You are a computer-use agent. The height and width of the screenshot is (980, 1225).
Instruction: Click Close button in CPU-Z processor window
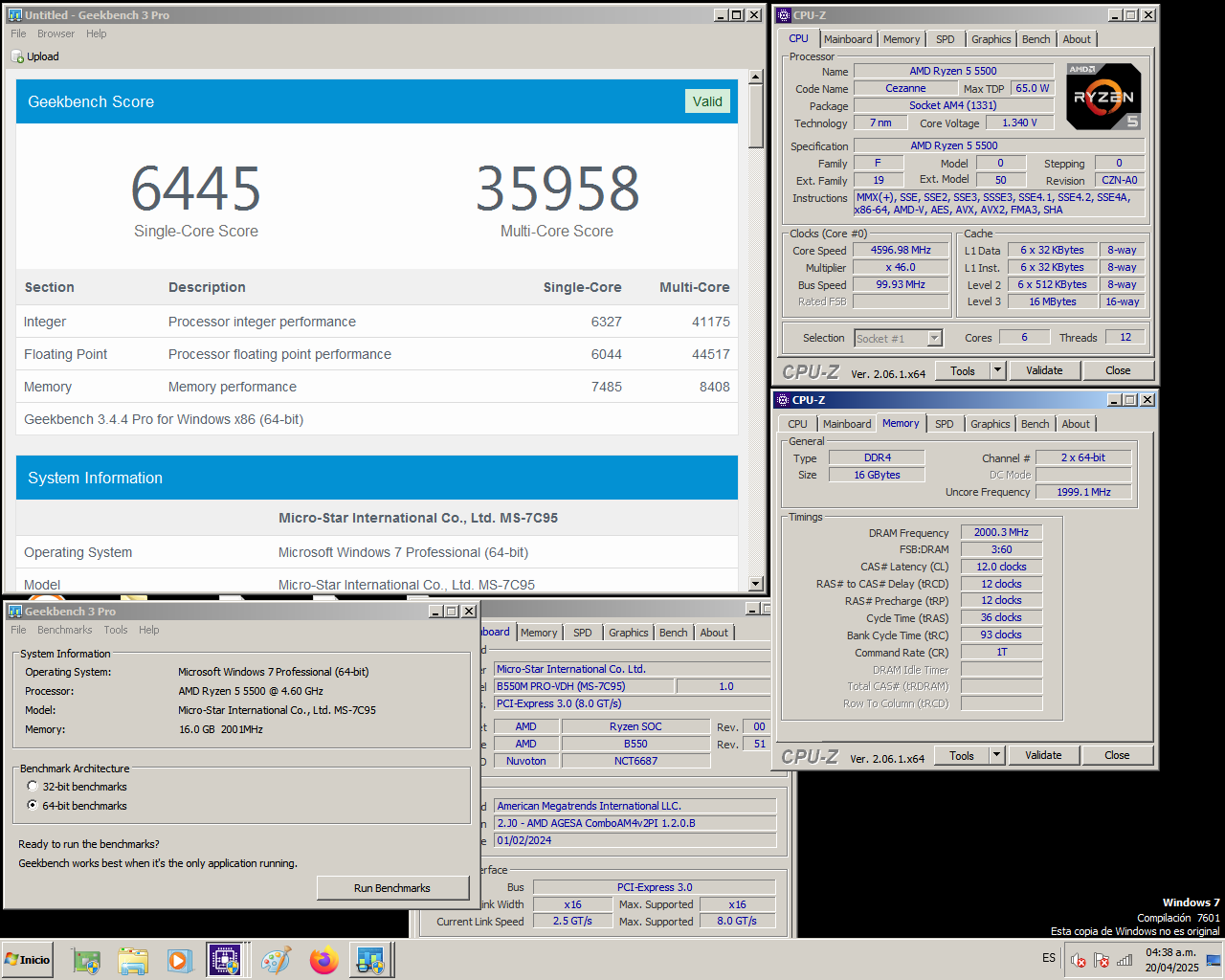pos(1118,370)
